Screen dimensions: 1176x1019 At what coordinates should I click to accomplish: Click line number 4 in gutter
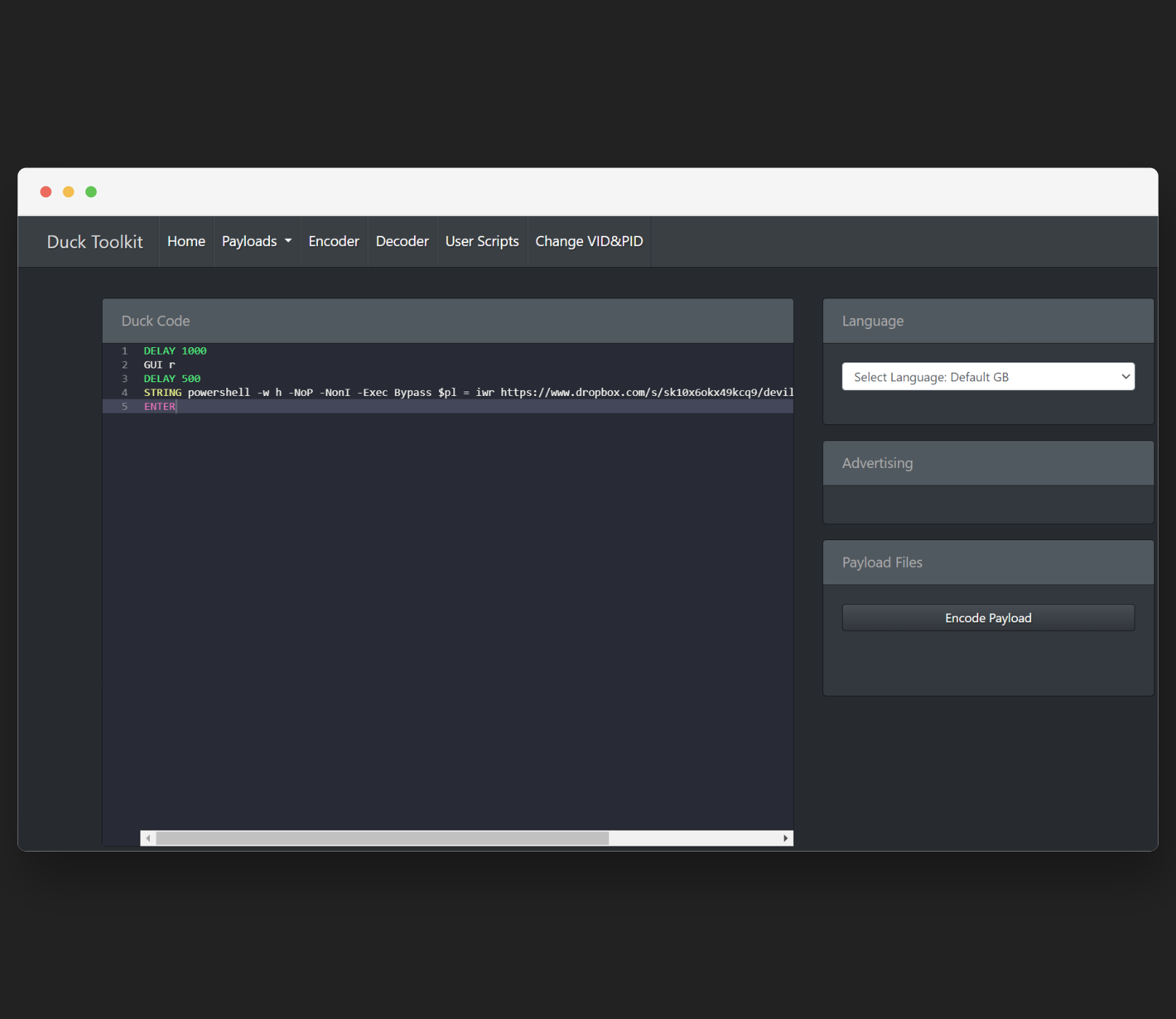124,392
